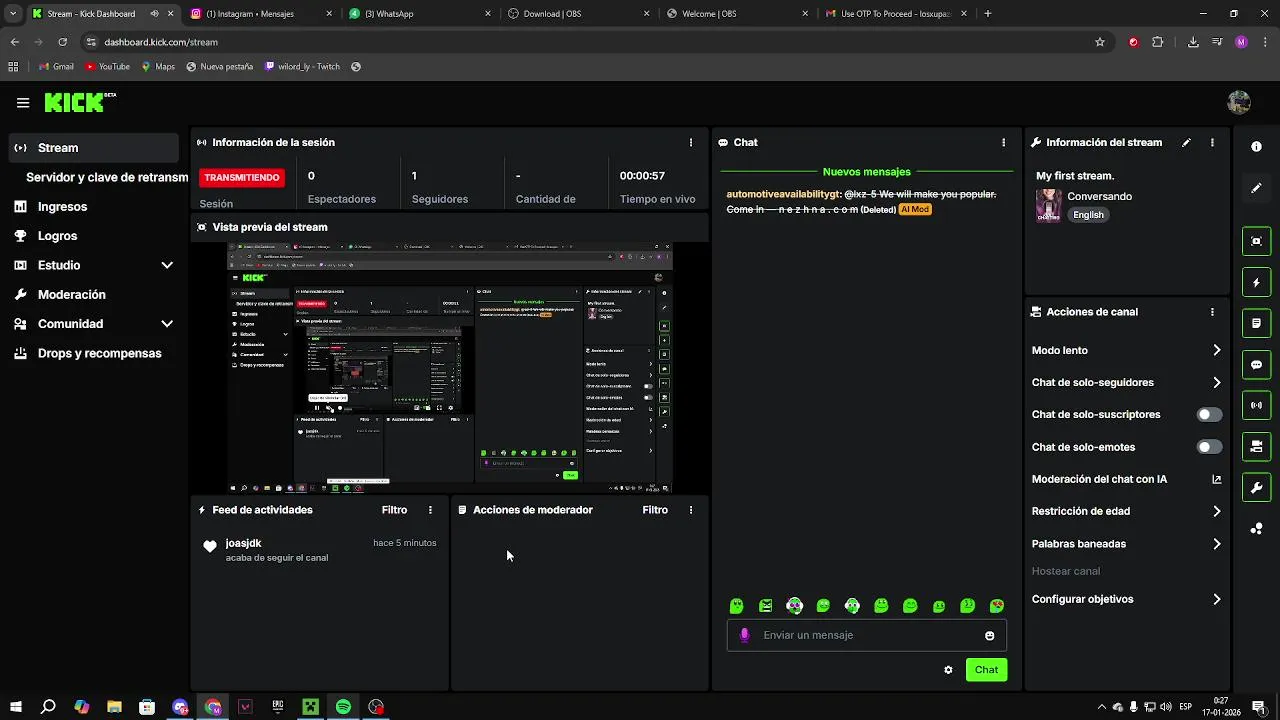Send message with green Chat button
The height and width of the screenshot is (720, 1280).
(x=986, y=670)
